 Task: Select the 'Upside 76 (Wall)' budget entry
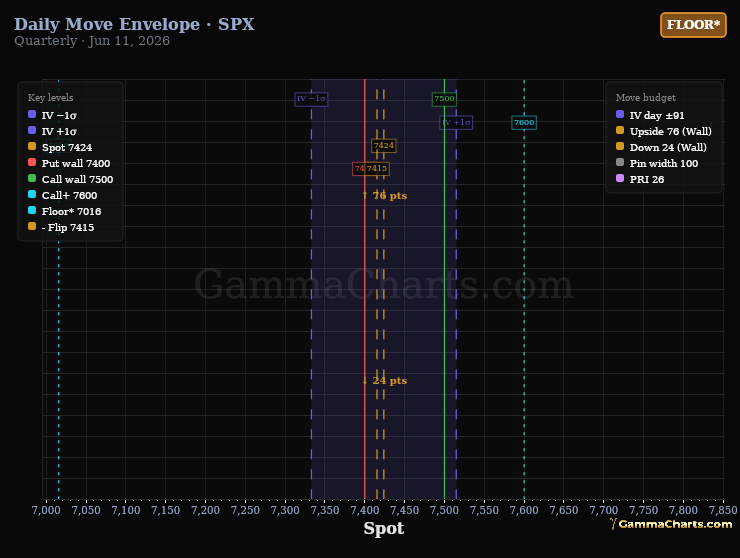click(671, 131)
